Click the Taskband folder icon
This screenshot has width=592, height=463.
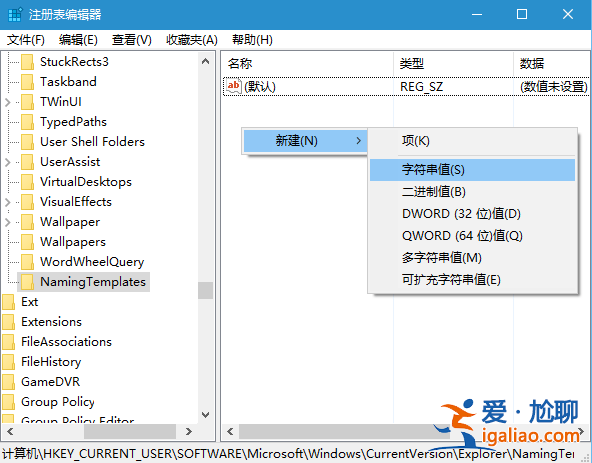pos(28,82)
